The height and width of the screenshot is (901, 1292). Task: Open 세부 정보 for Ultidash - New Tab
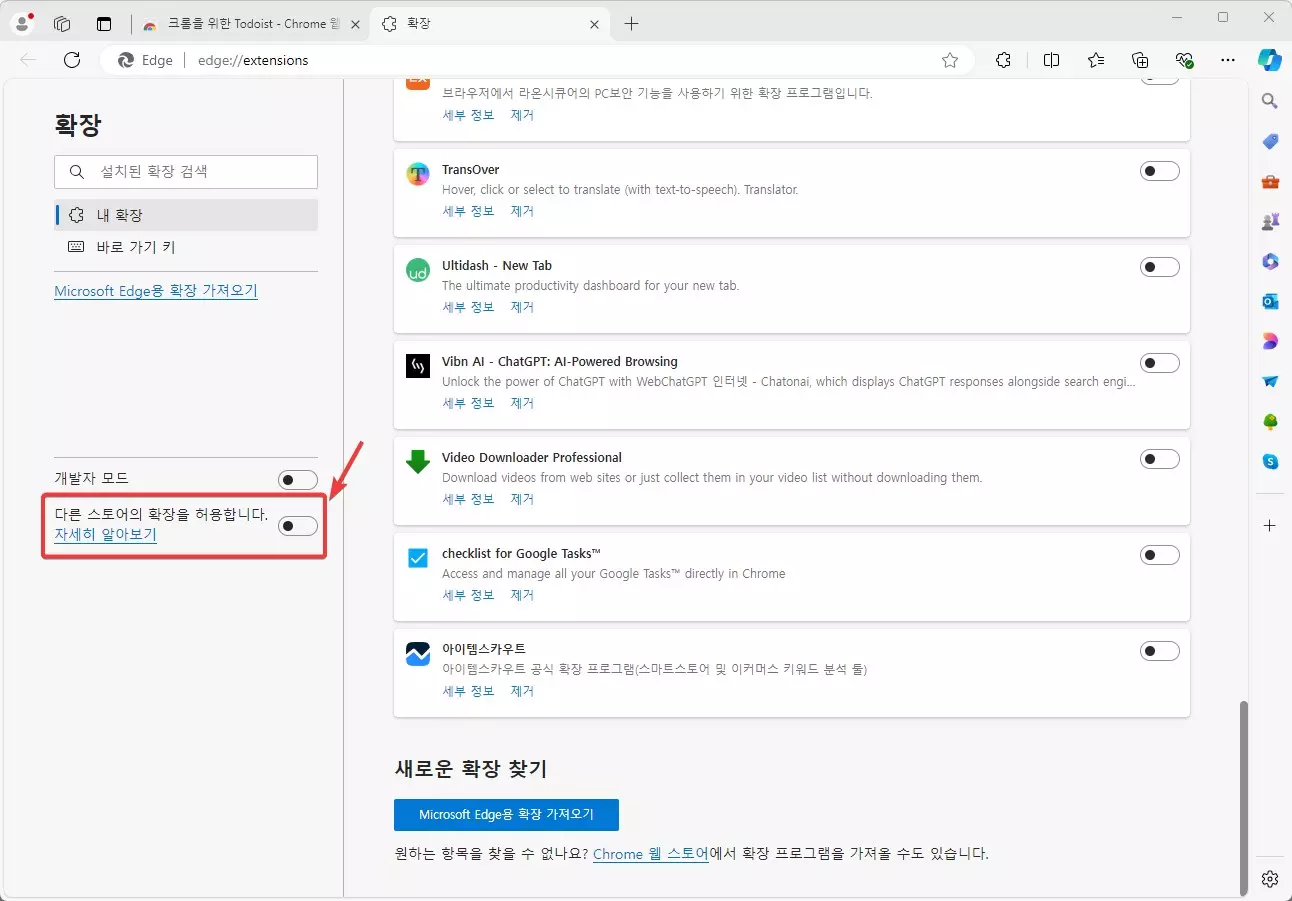click(x=469, y=307)
